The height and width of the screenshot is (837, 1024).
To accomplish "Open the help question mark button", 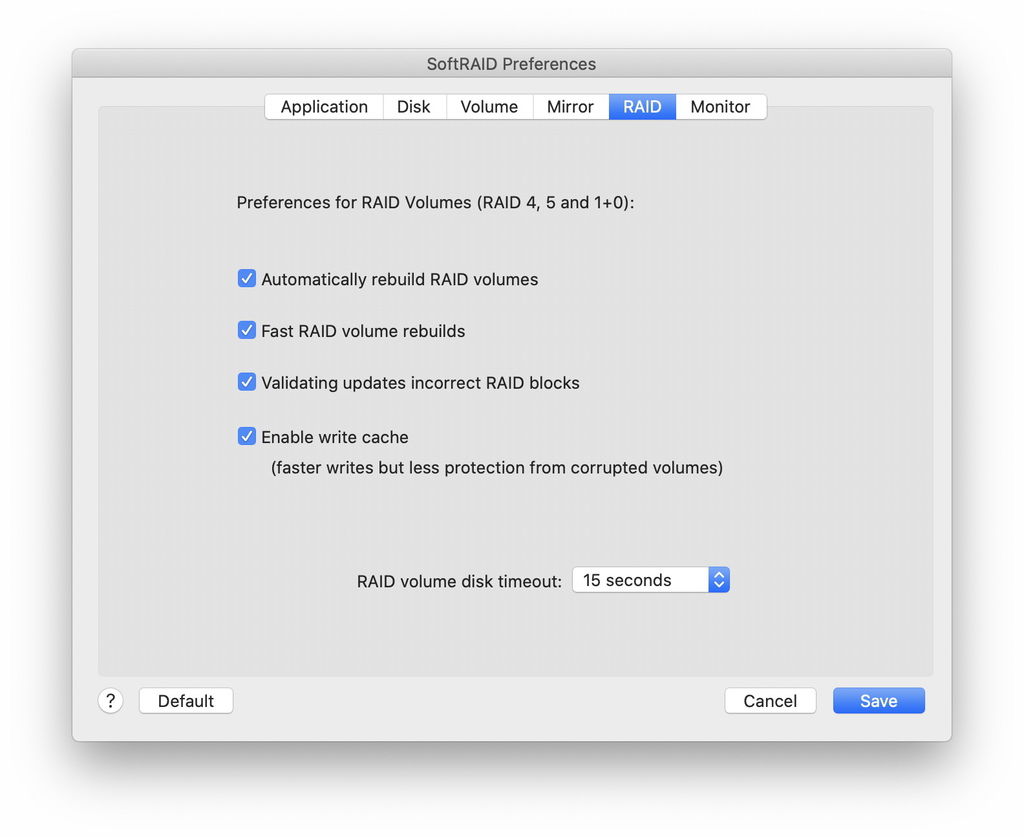I will pyautogui.click(x=110, y=701).
